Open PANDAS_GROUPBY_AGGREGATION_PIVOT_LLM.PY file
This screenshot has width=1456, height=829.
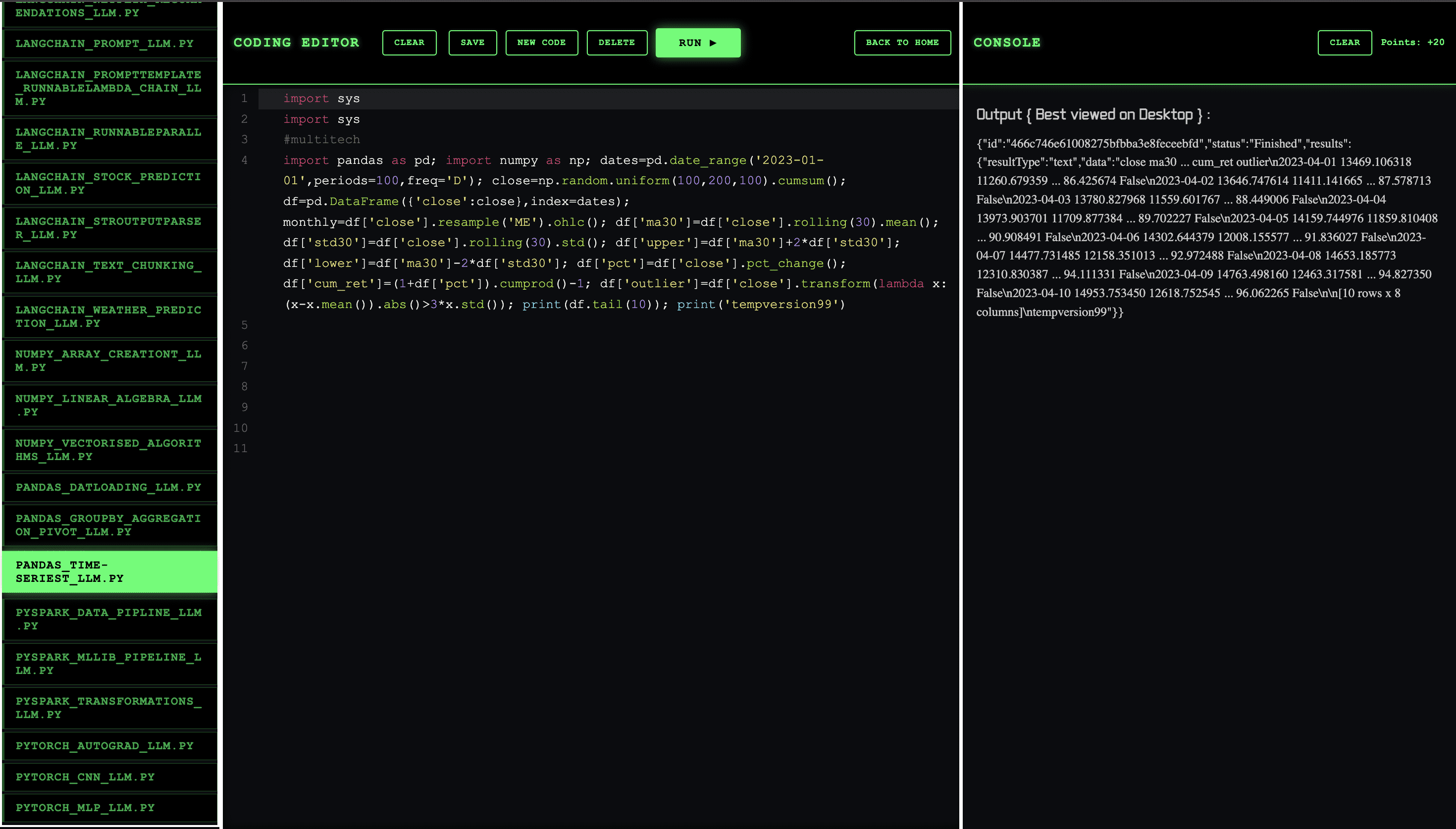(x=110, y=525)
